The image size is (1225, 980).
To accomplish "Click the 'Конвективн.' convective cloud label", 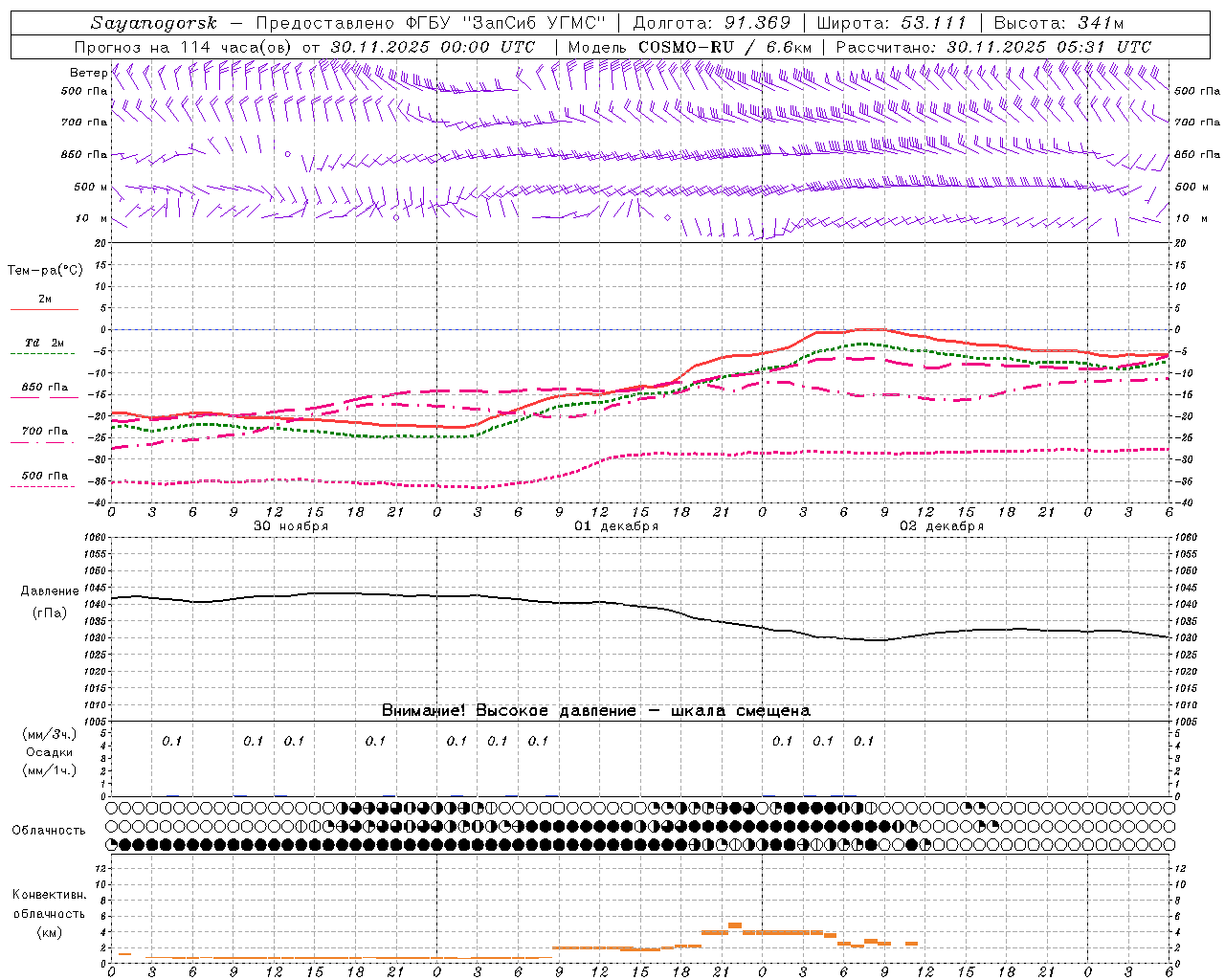I will click(50, 895).
